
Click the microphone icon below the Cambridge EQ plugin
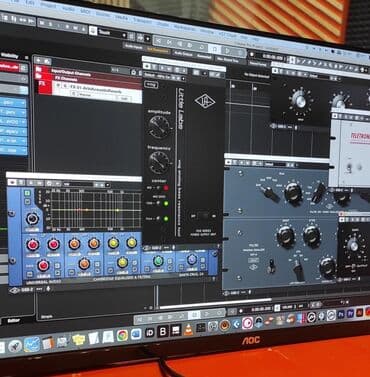pos(48,289)
